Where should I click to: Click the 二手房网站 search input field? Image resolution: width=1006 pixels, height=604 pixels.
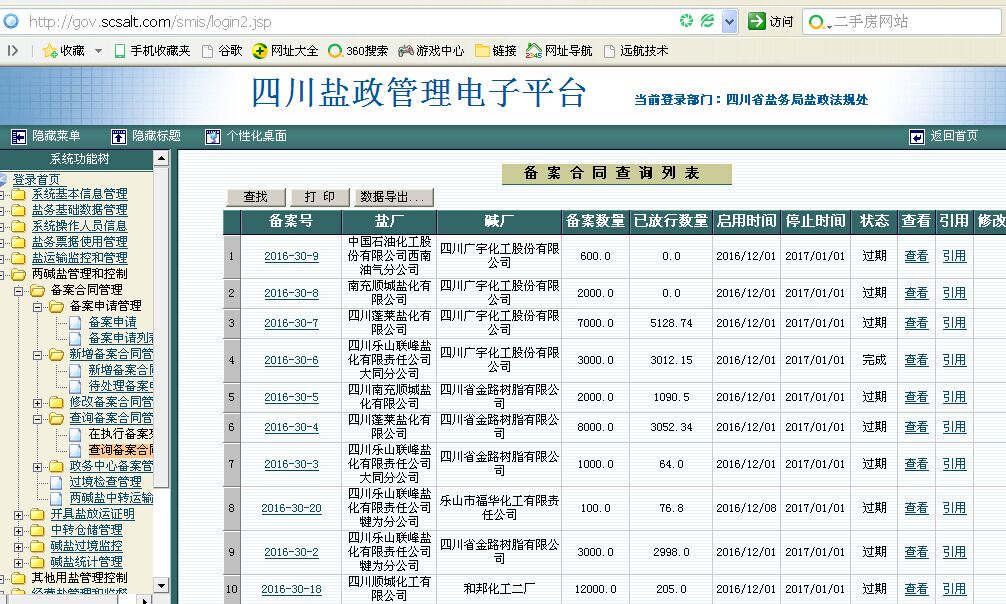910,21
